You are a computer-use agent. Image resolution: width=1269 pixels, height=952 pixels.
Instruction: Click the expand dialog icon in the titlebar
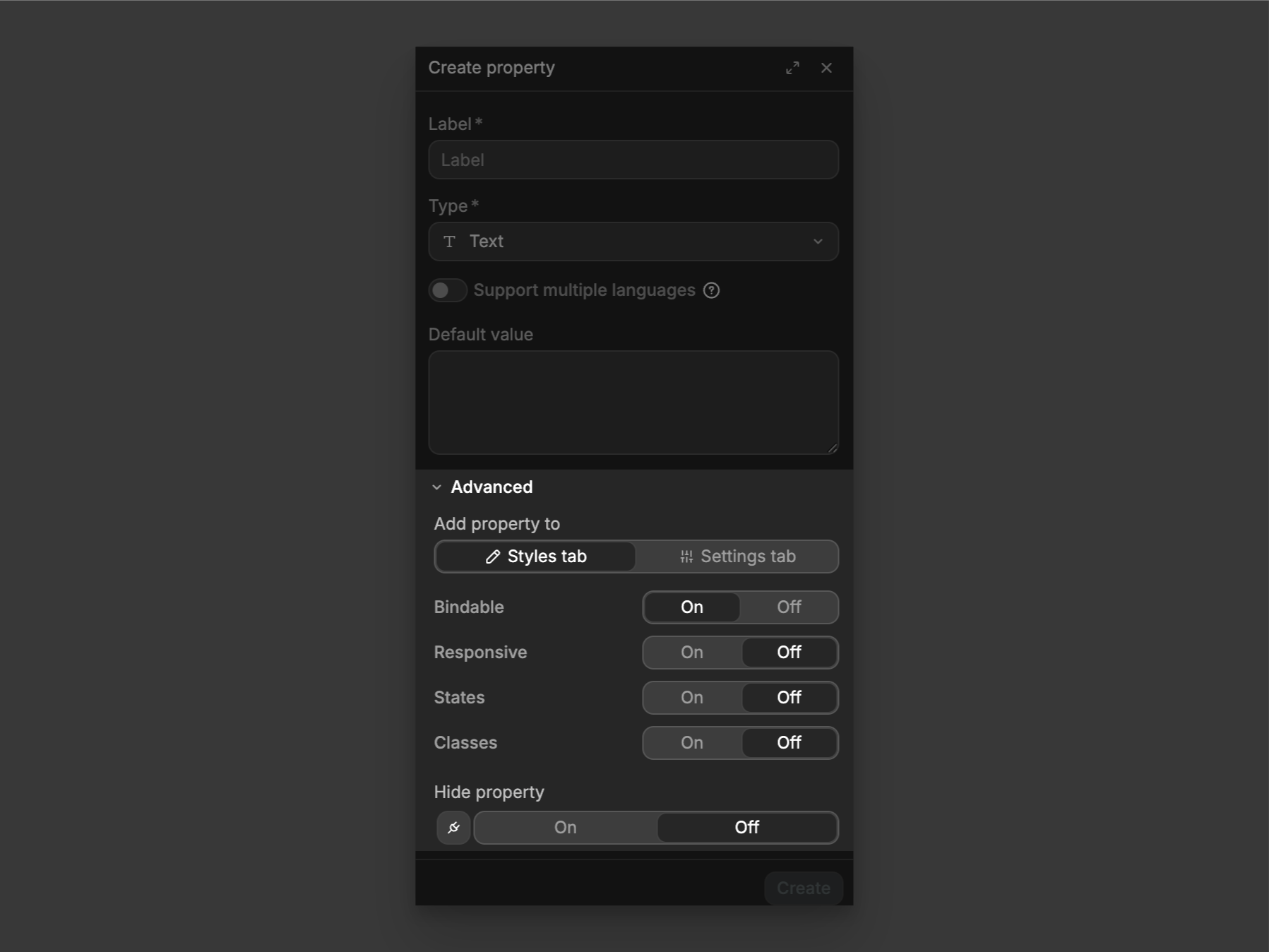point(792,69)
